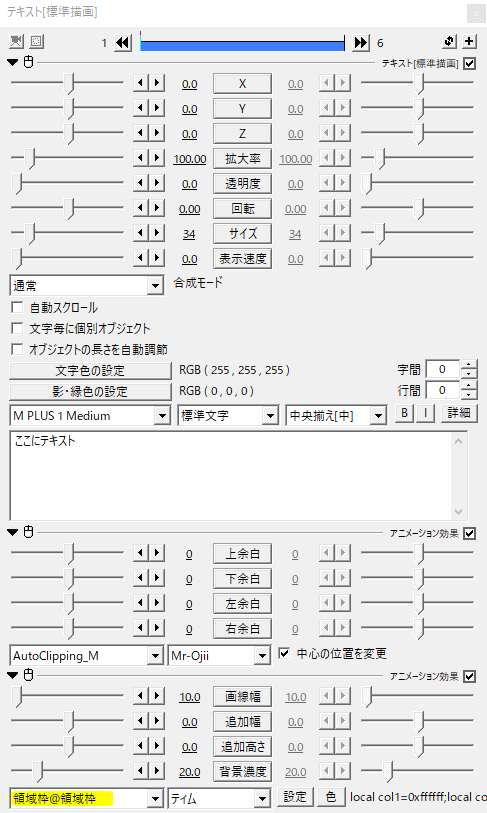The width and height of the screenshot is (487, 813).
Task: Click the camera control icon at top left
Action: (x=17, y=41)
